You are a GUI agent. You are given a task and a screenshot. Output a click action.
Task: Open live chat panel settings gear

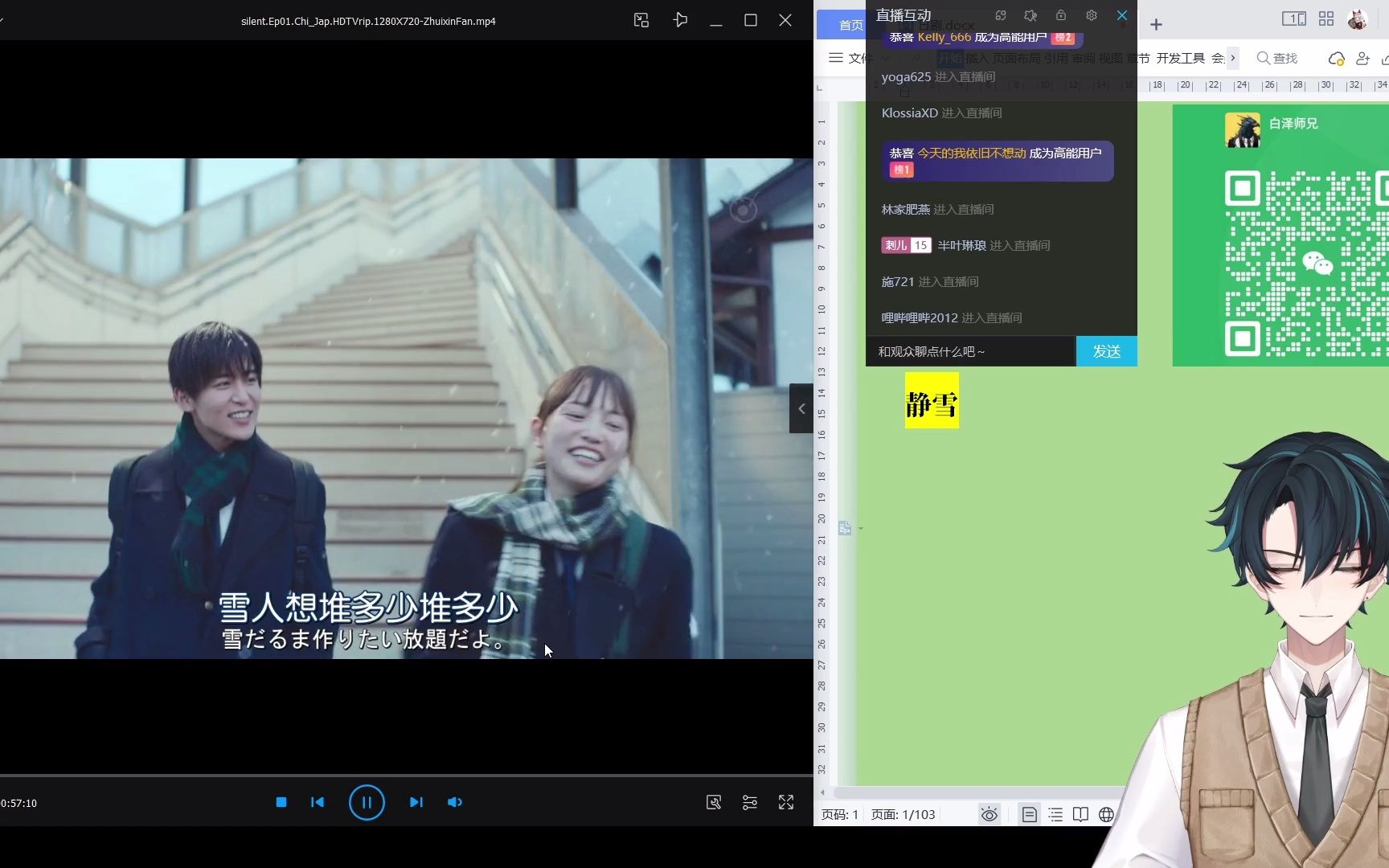pyautogui.click(x=1092, y=15)
